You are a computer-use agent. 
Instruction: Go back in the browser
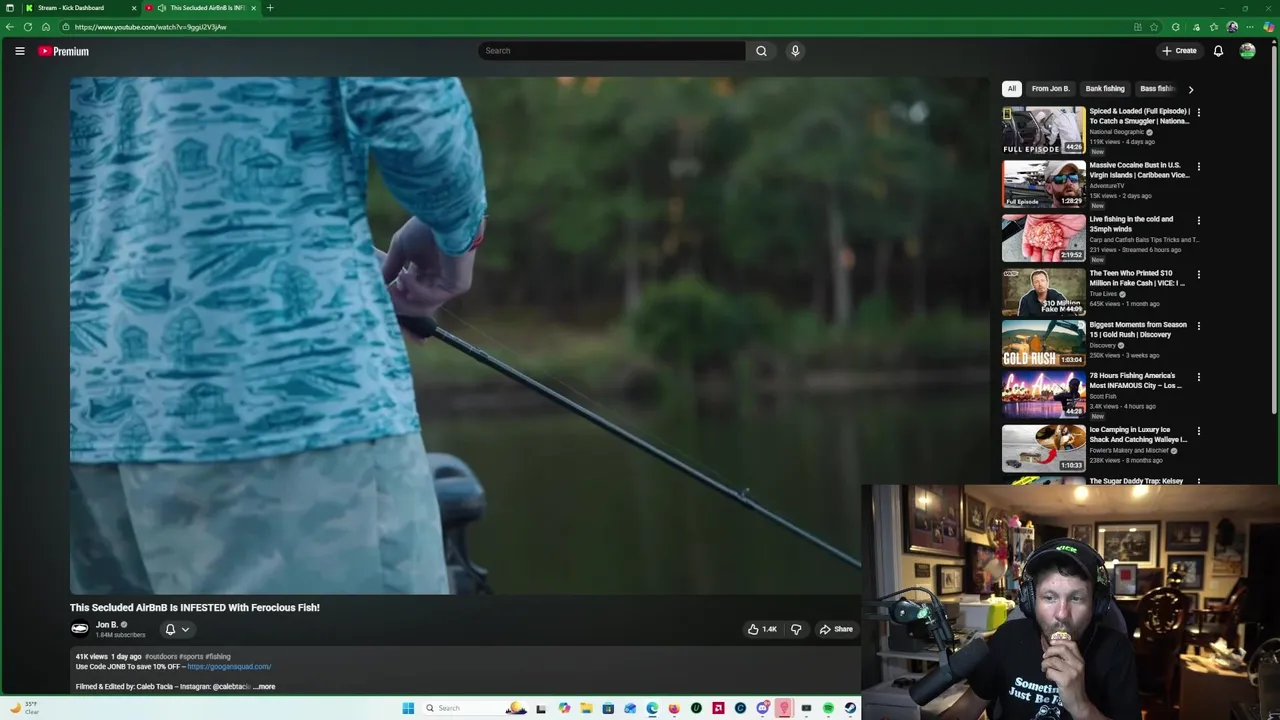pos(10,27)
